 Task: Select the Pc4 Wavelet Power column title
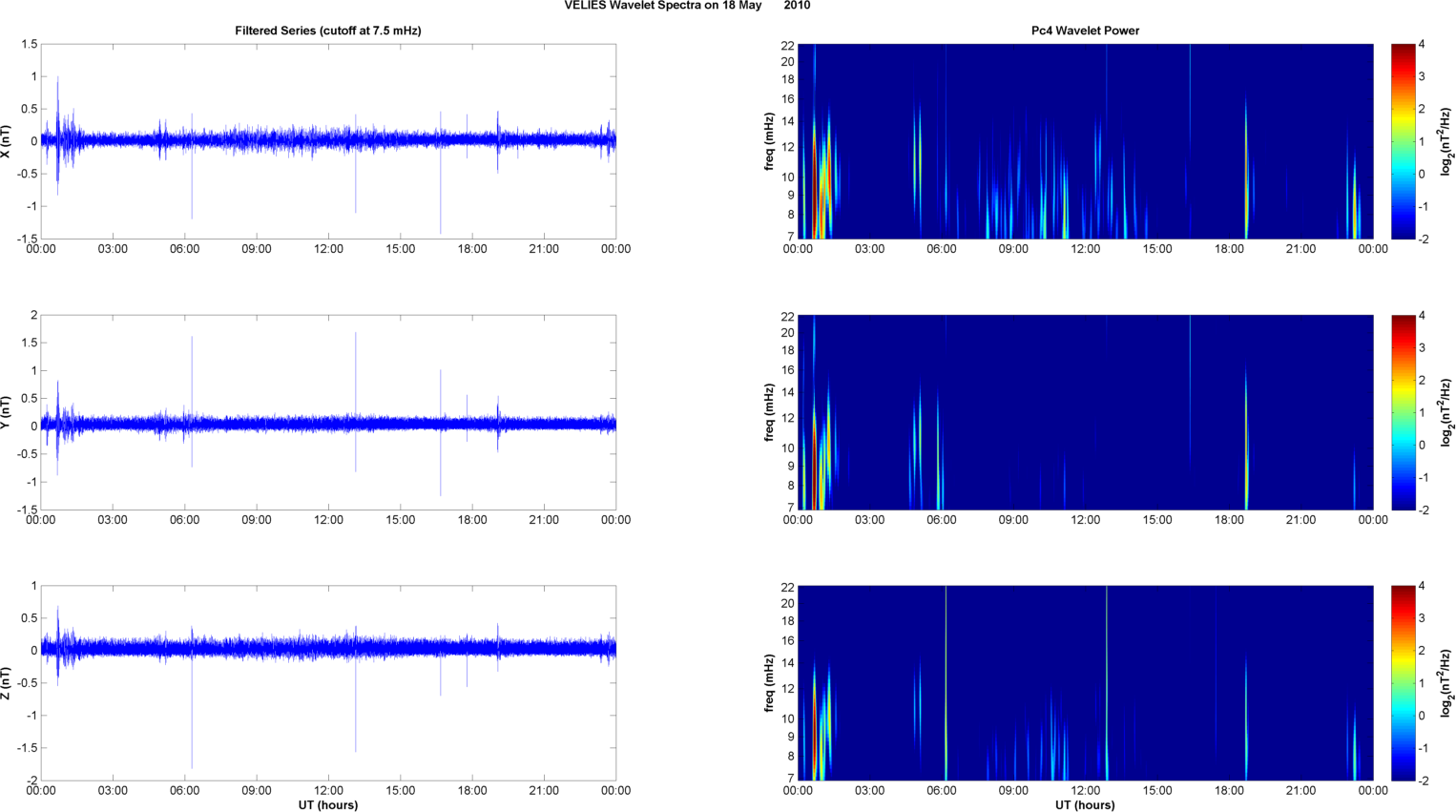(x=1085, y=31)
